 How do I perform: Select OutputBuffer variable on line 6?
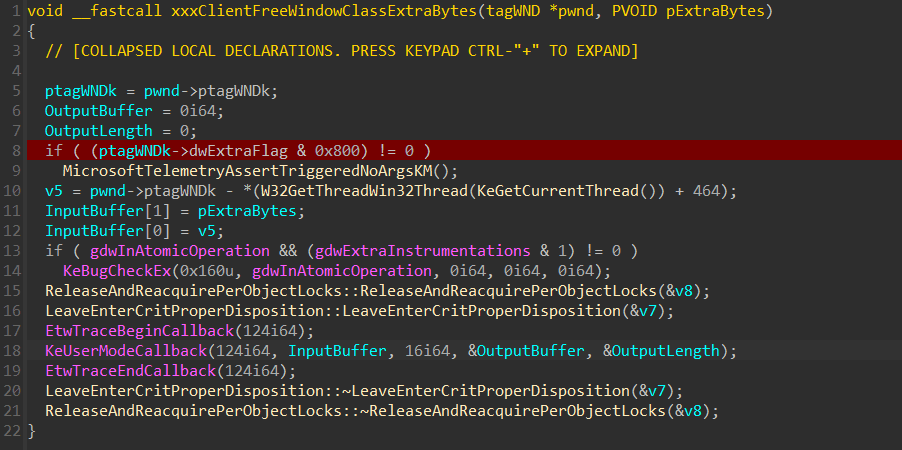pos(98,111)
